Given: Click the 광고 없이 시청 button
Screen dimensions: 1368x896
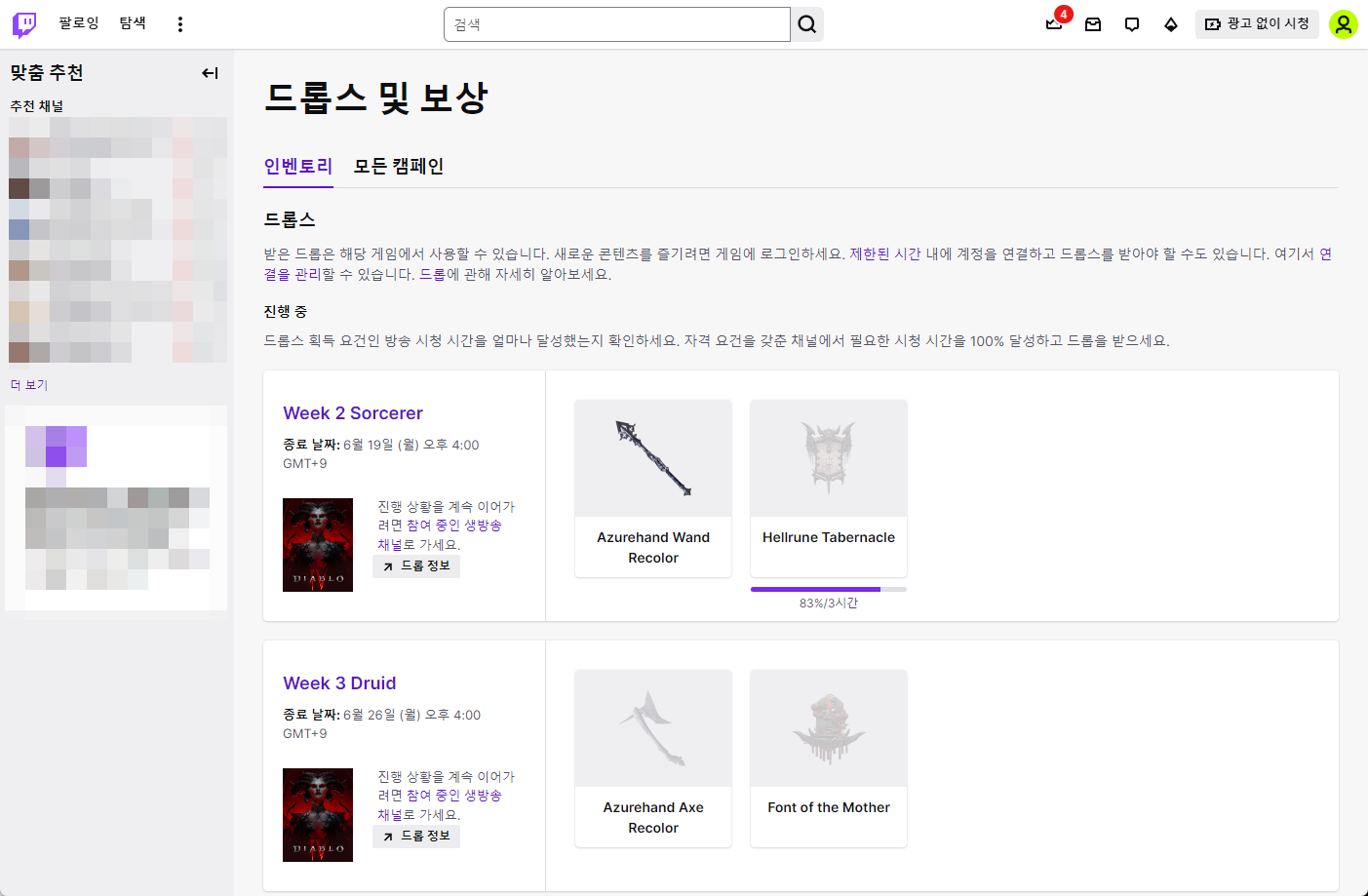Looking at the screenshot, I should (x=1257, y=24).
